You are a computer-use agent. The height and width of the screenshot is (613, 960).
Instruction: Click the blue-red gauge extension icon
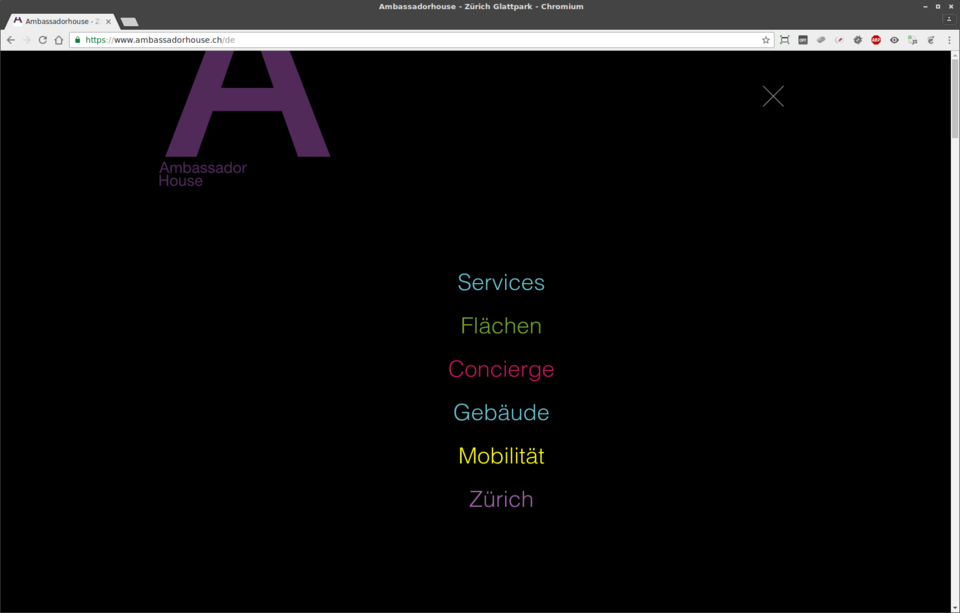coord(839,40)
